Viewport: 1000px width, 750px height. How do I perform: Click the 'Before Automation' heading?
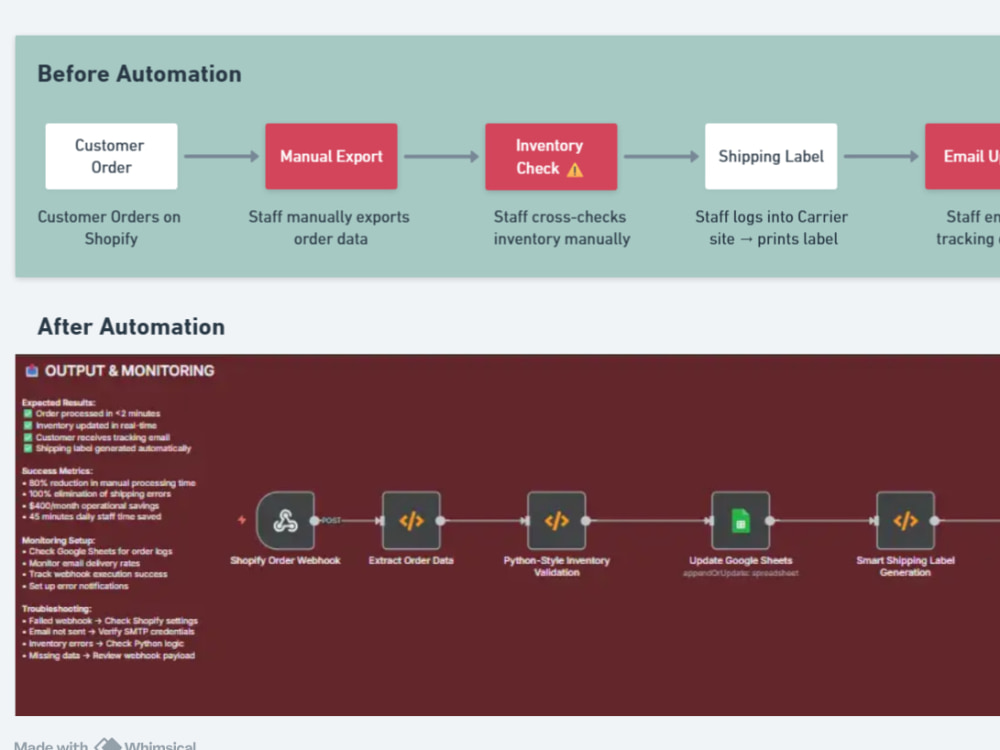140,74
